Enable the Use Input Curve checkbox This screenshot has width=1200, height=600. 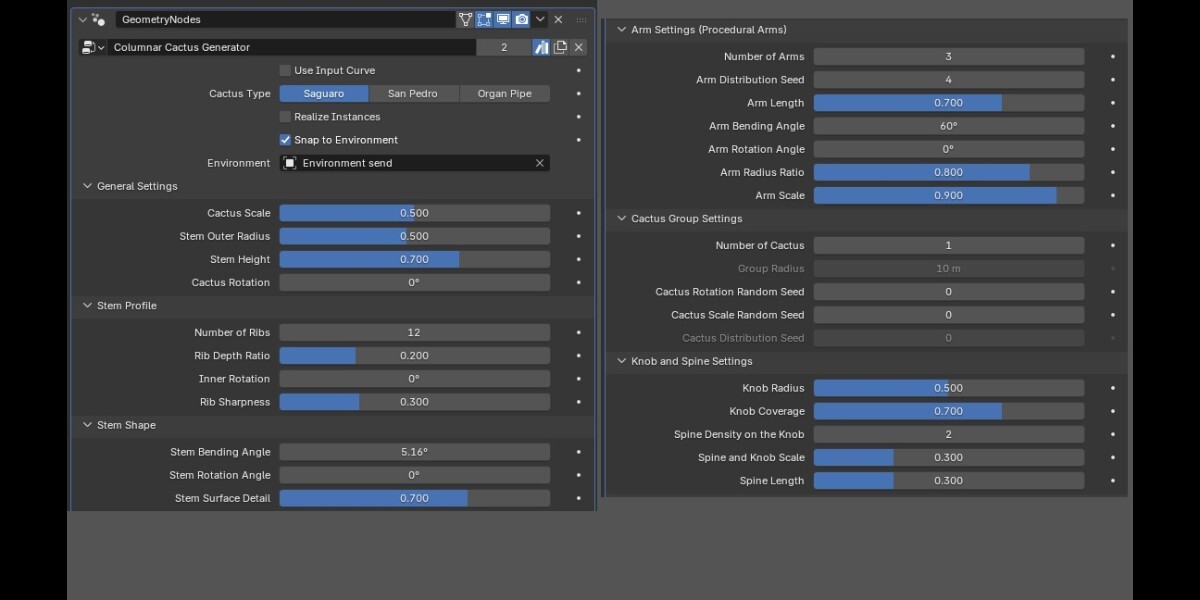[x=285, y=70]
